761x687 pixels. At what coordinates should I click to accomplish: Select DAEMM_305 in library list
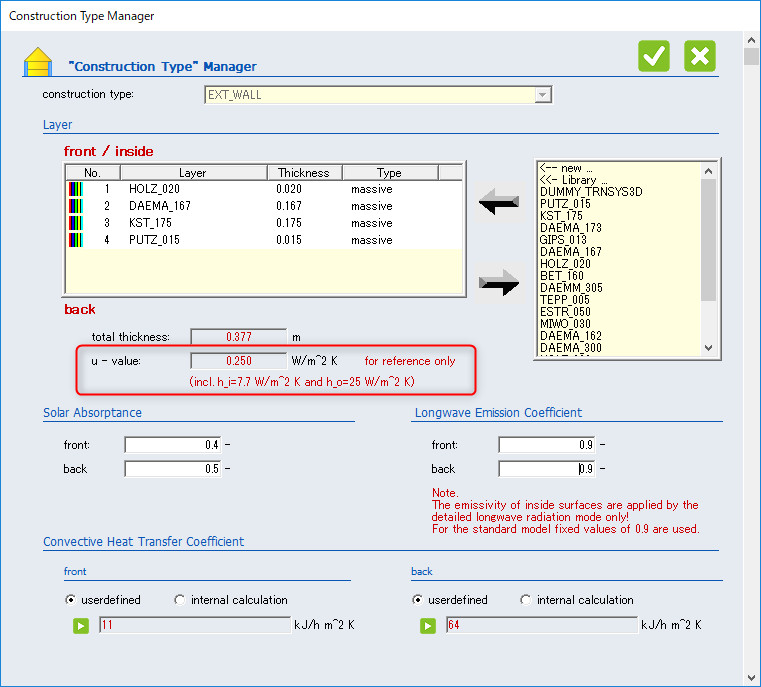pyautogui.click(x=571, y=288)
